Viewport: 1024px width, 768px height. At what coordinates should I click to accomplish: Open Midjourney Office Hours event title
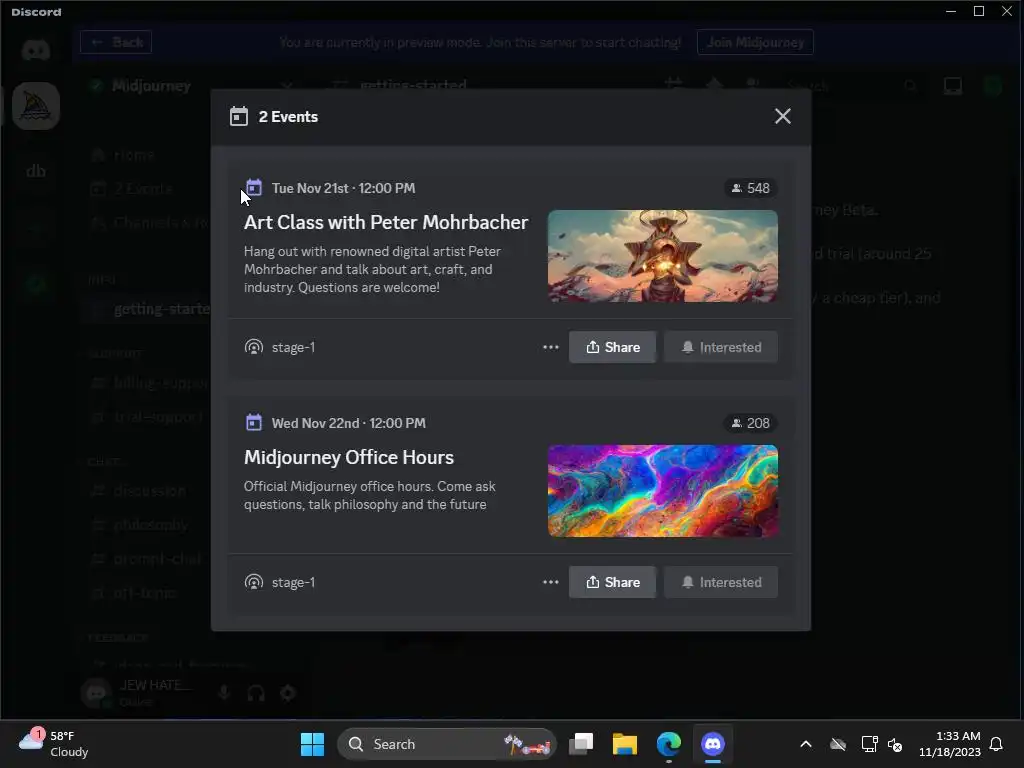pyautogui.click(x=349, y=457)
